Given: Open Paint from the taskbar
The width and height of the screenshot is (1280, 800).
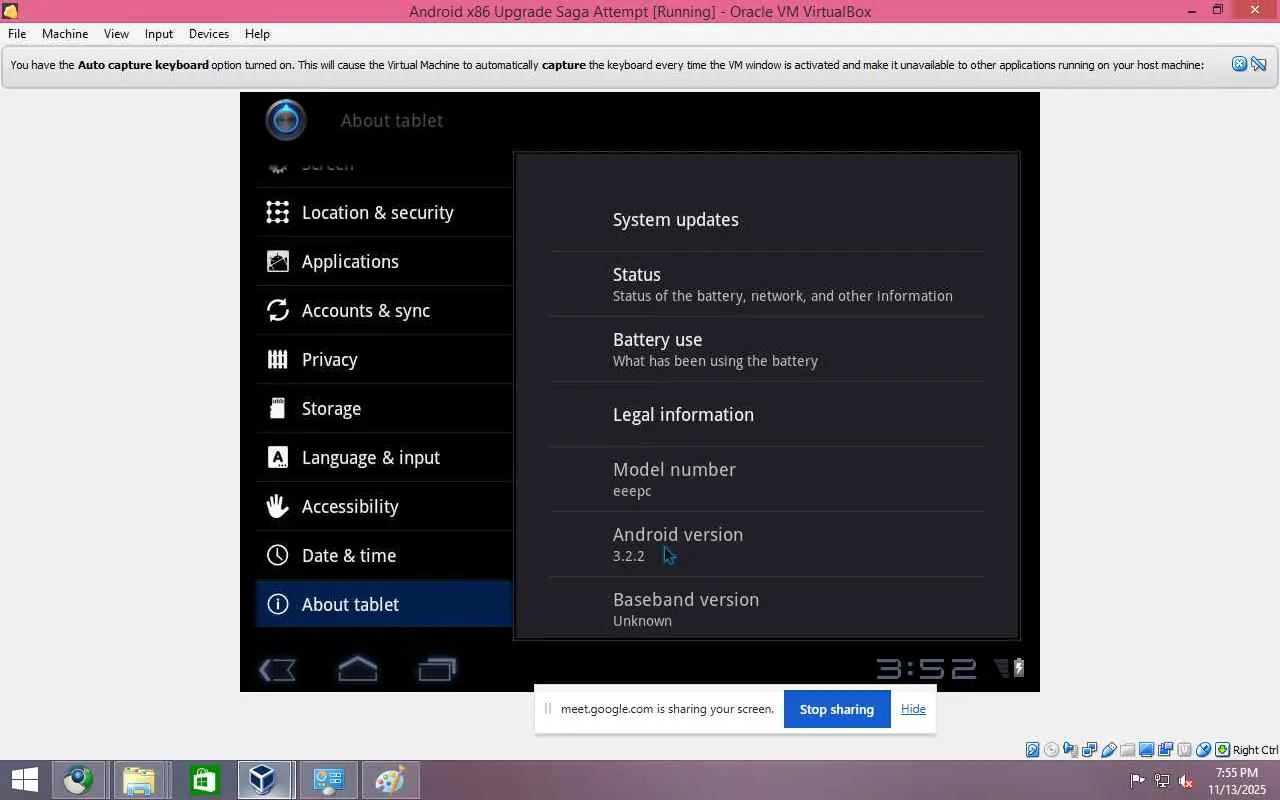Looking at the screenshot, I should (x=389, y=780).
